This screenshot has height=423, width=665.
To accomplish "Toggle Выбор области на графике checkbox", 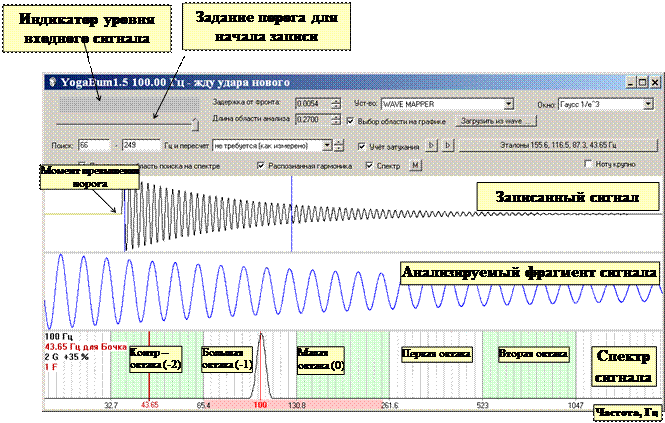I will (x=351, y=120).
